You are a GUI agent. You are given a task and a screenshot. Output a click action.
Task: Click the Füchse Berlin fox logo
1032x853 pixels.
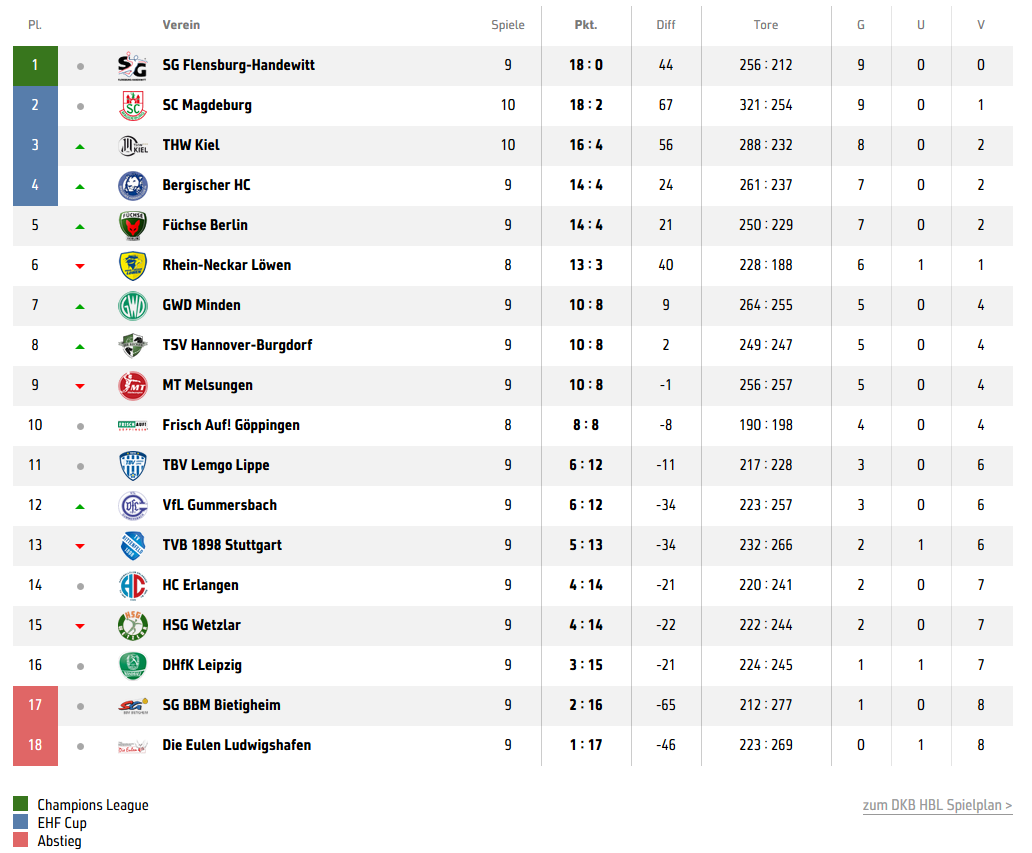click(133, 226)
